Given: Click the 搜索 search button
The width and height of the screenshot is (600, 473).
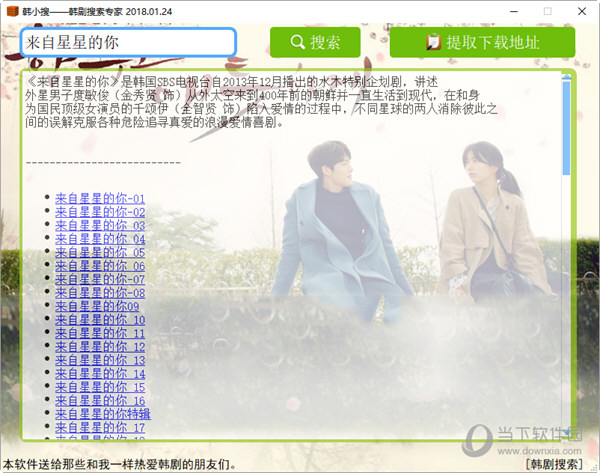Looking at the screenshot, I should point(315,42).
